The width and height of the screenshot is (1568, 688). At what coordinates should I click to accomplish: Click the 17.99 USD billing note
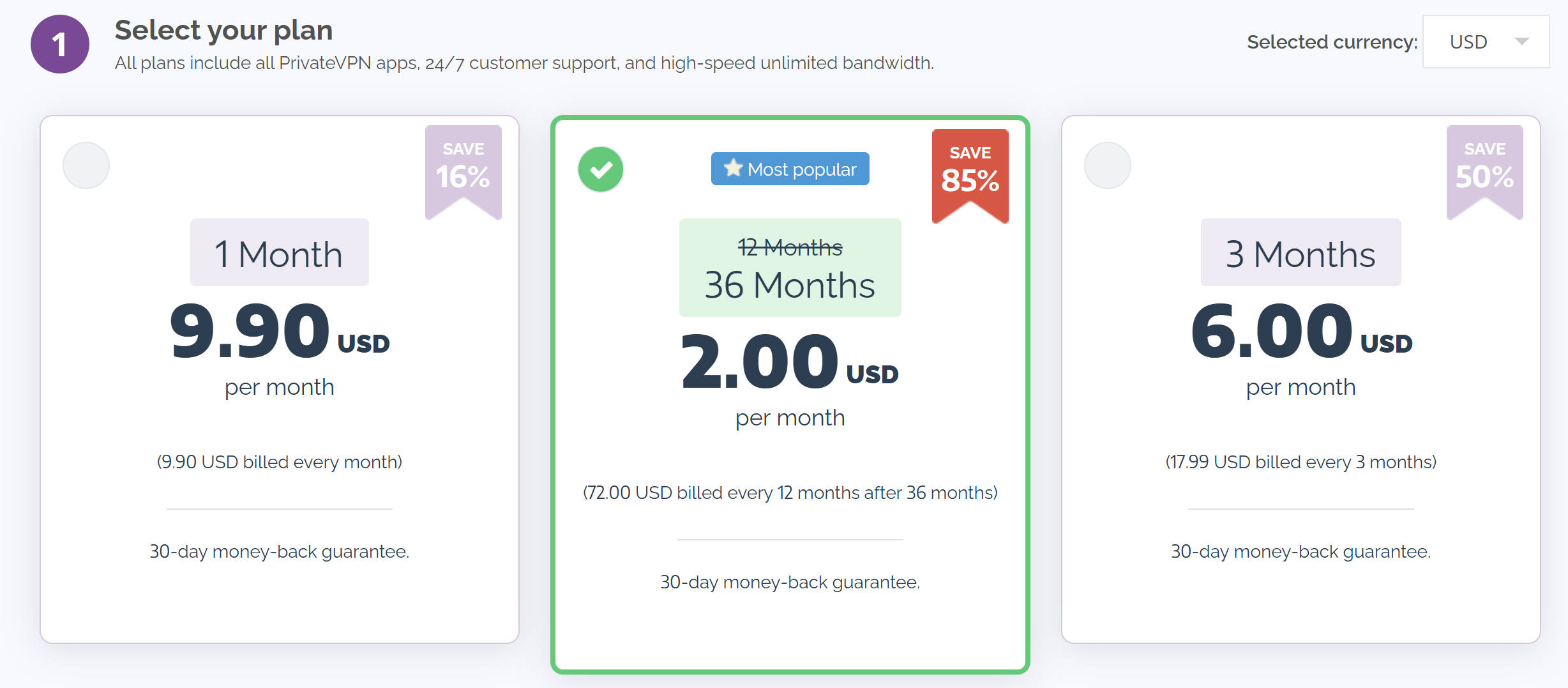1301,462
